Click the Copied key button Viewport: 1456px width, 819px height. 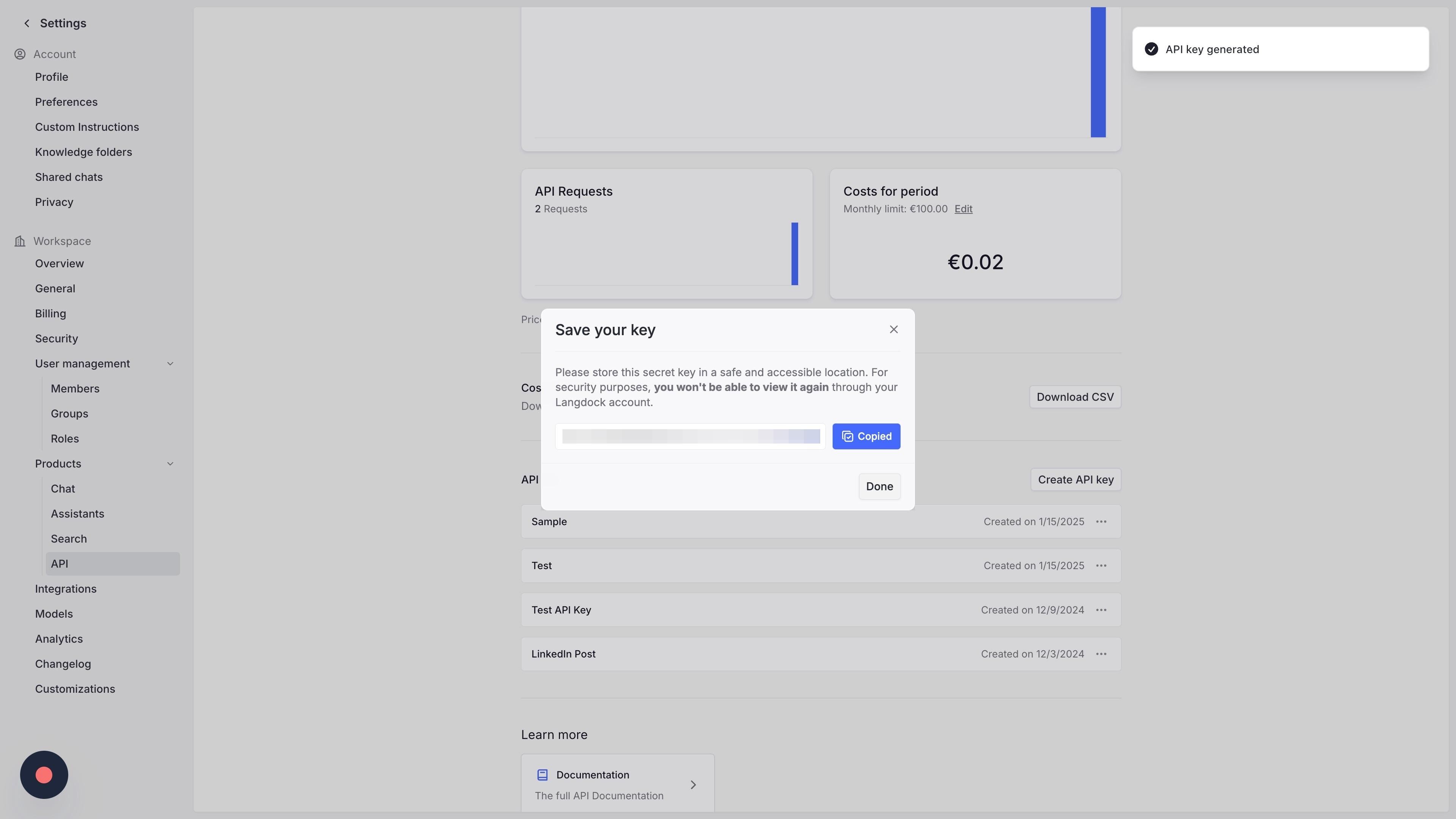(x=866, y=436)
